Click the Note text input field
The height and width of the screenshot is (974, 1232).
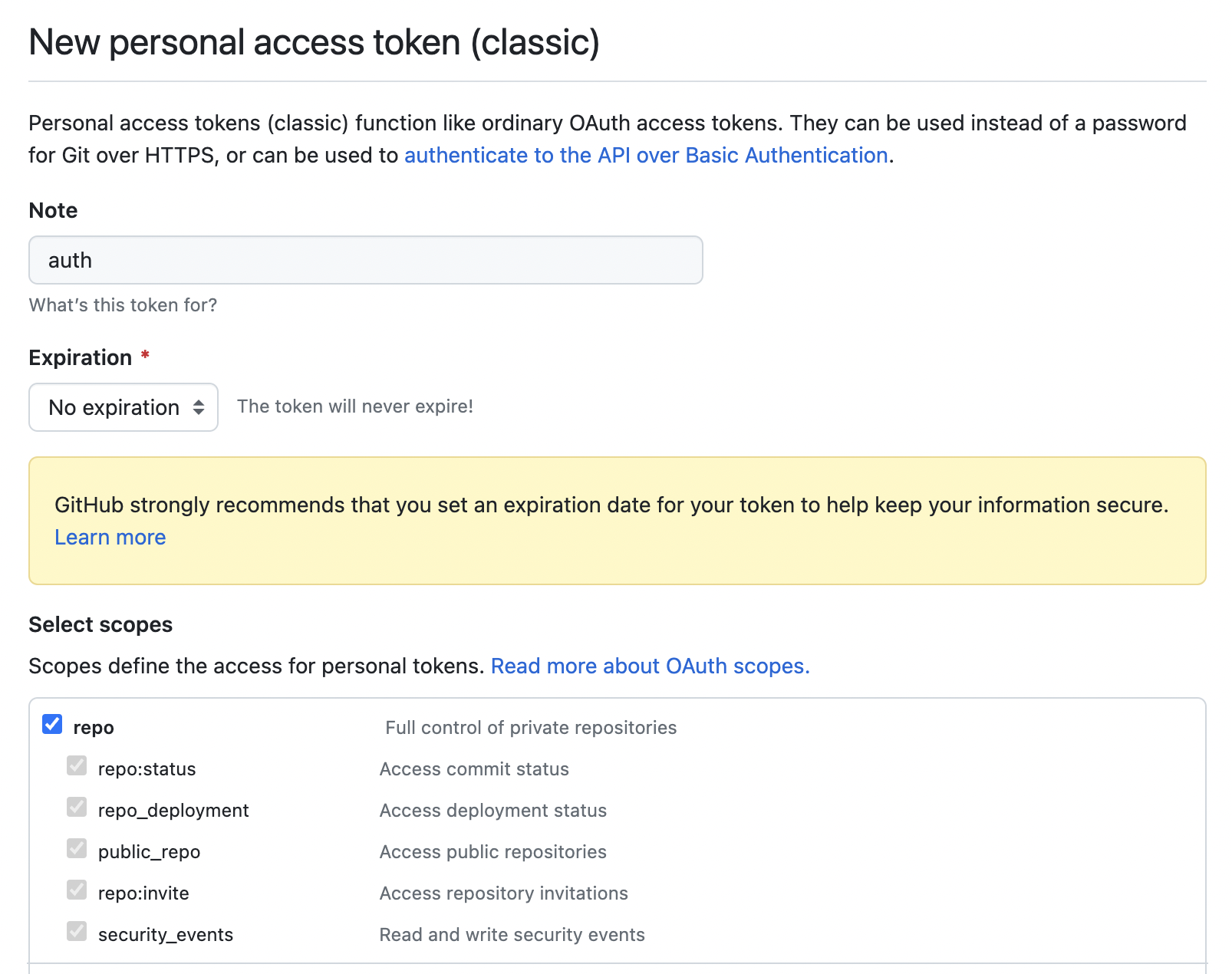coord(365,260)
